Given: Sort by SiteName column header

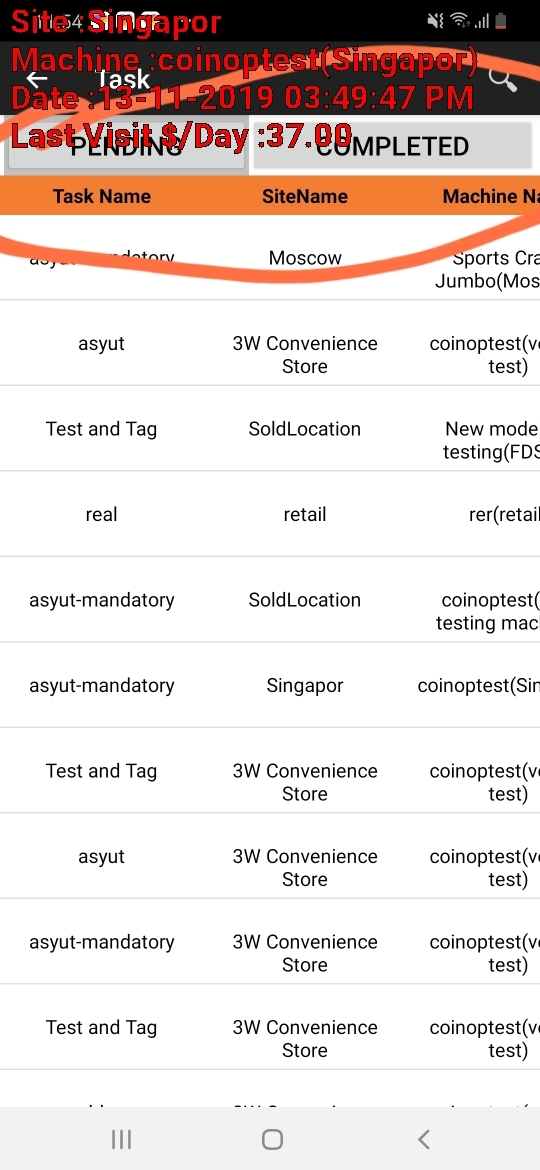Looking at the screenshot, I should tap(304, 196).
